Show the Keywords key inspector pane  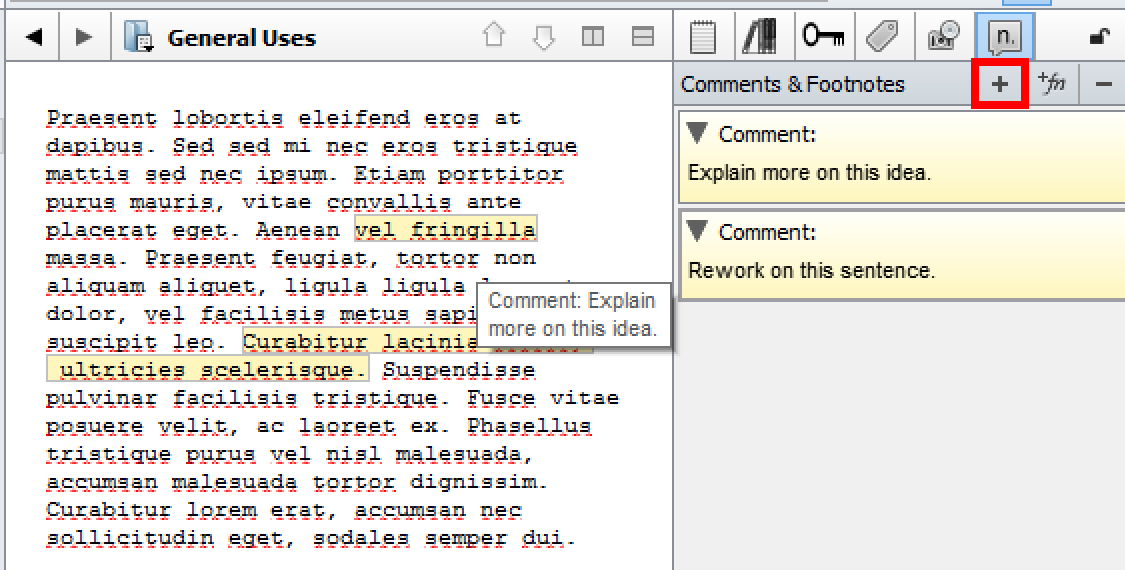point(823,38)
